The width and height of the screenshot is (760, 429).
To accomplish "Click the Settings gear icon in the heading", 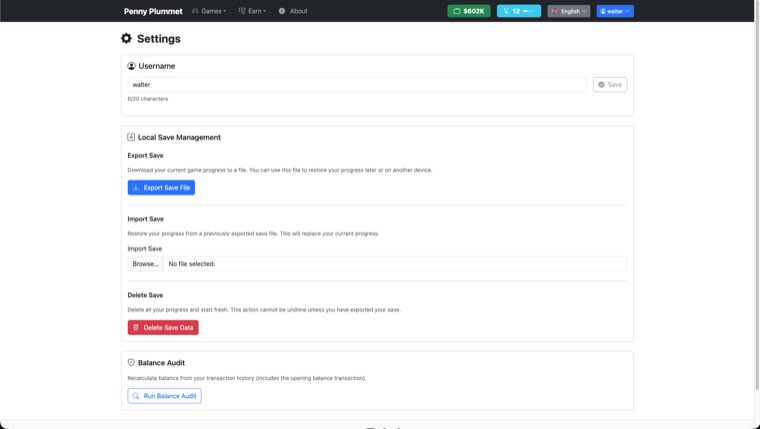I will point(126,39).
